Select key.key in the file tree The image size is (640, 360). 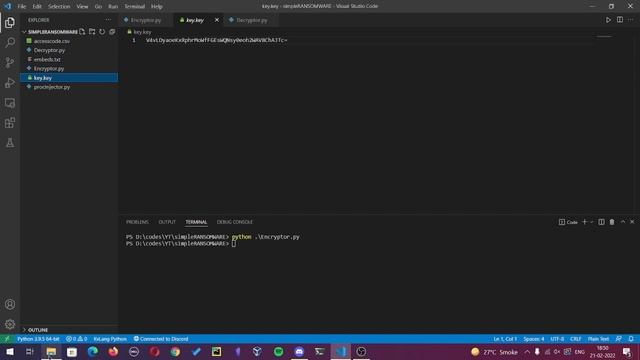(x=69, y=78)
